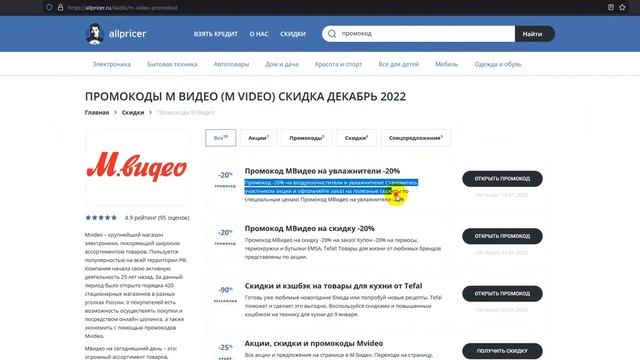Click the page heading ПРОМОКОДЫ М ВИДЕО
The height and width of the screenshot is (360, 640).
coord(245,97)
